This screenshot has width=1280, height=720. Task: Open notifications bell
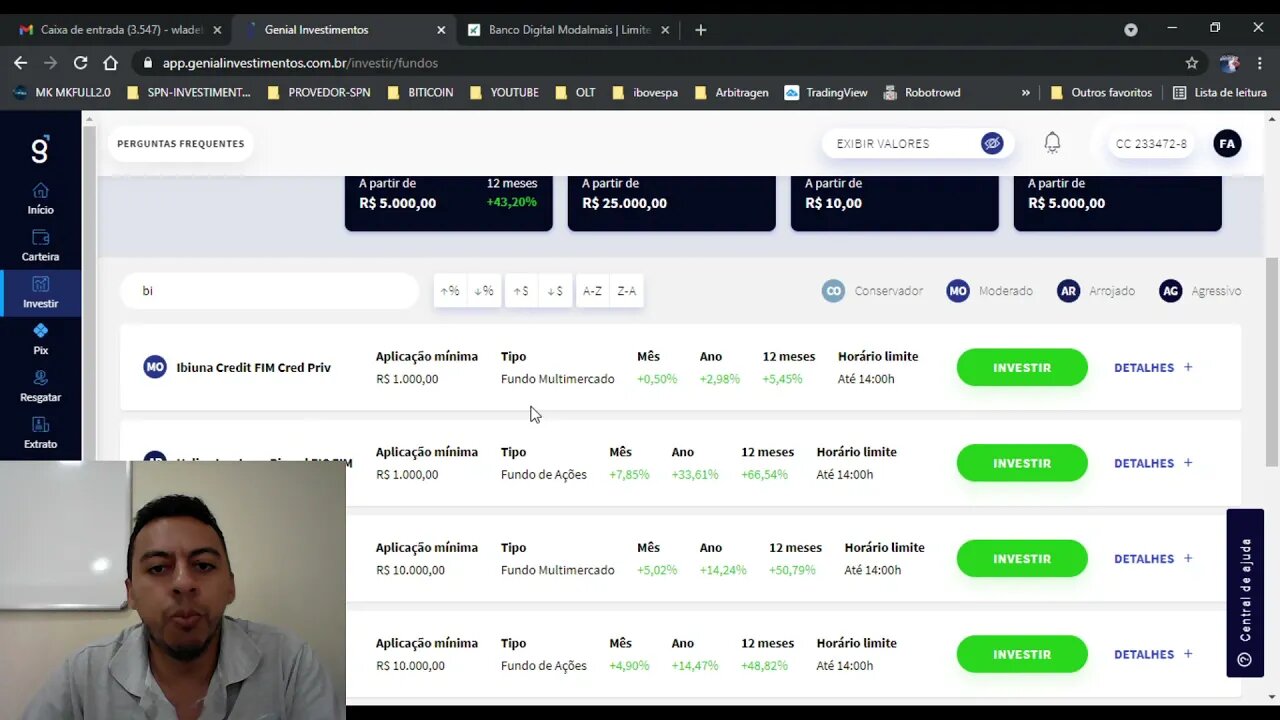click(x=1052, y=143)
